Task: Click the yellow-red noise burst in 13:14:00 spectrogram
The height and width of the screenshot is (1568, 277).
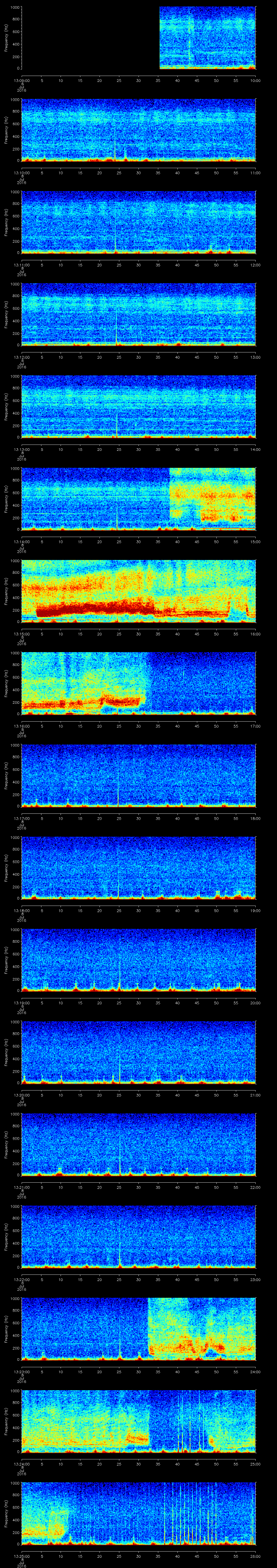Action: pos(213,499)
